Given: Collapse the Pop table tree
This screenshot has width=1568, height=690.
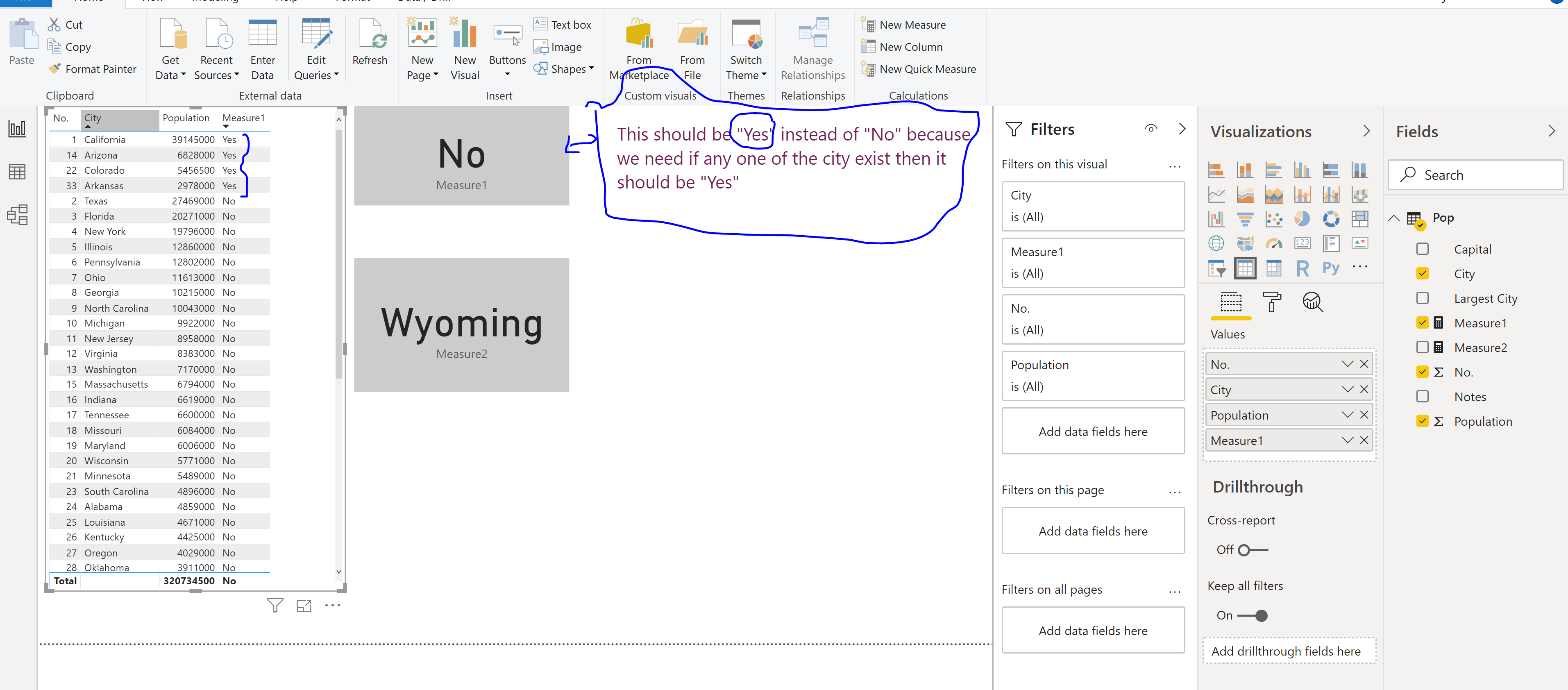Looking at the screenshot, I should pos(1394,218).
